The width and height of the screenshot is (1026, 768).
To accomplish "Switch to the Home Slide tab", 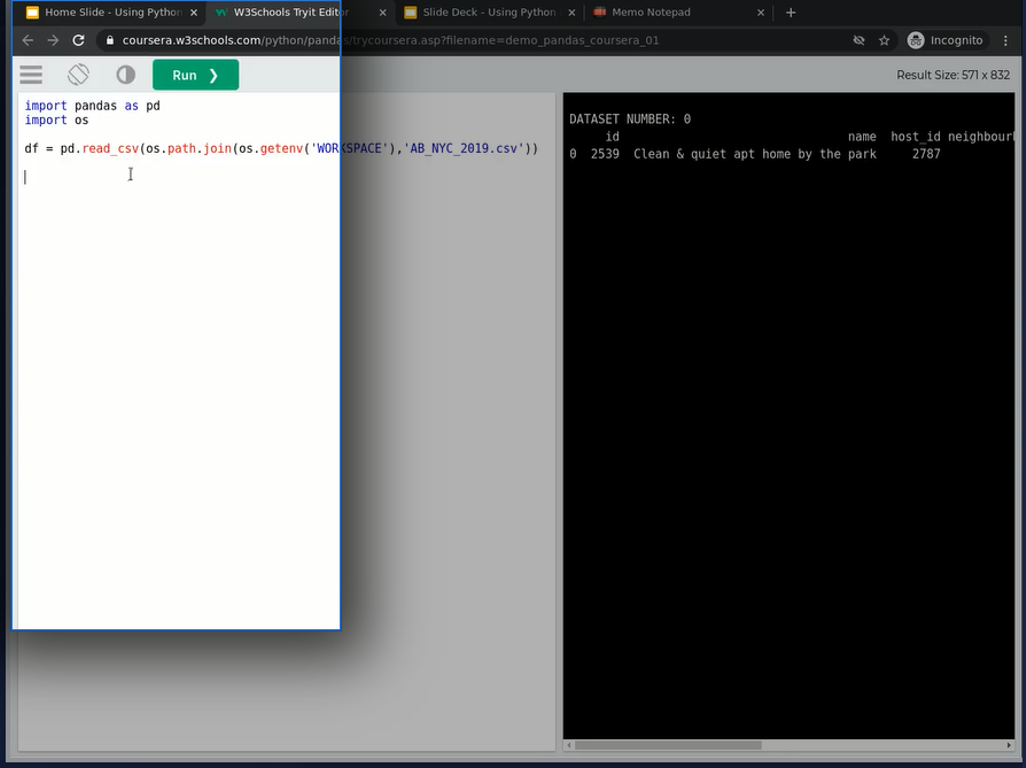I will 110,12.
